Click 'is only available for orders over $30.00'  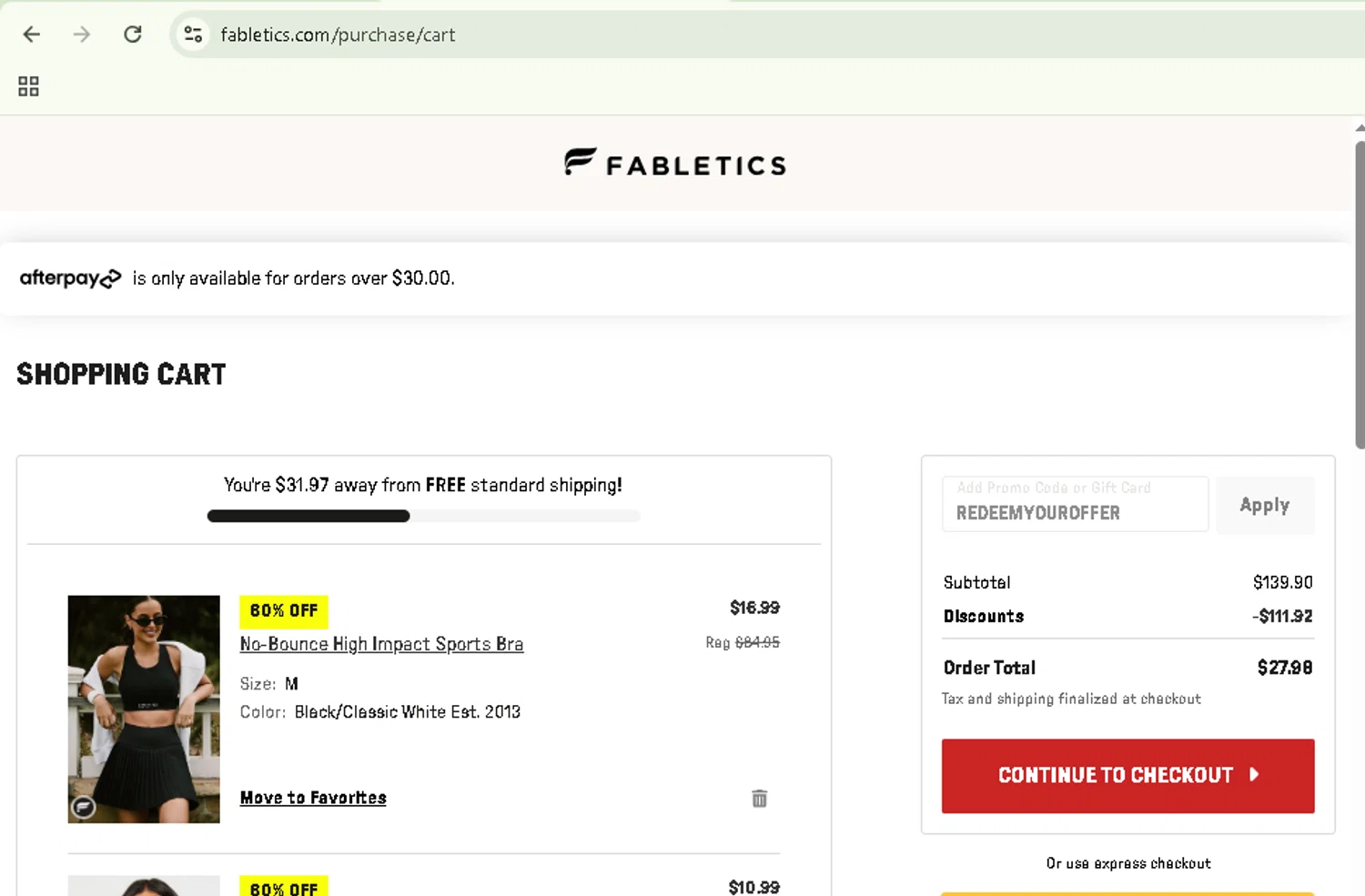293,278
